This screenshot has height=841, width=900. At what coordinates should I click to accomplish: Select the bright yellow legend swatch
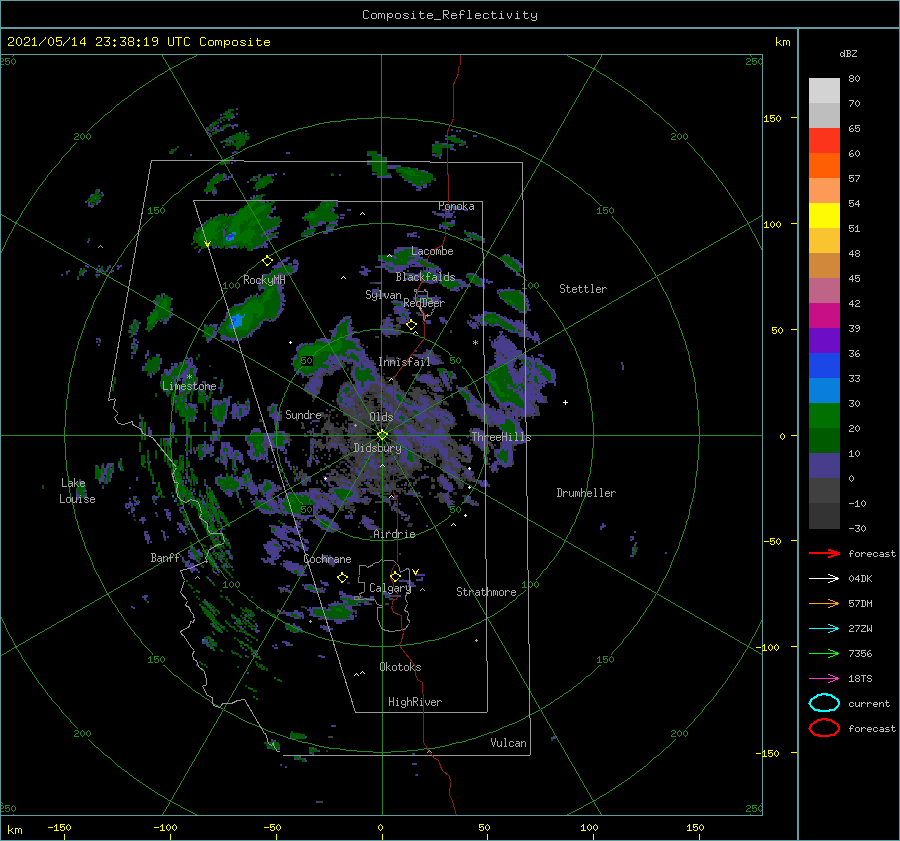tap(824, 215)
